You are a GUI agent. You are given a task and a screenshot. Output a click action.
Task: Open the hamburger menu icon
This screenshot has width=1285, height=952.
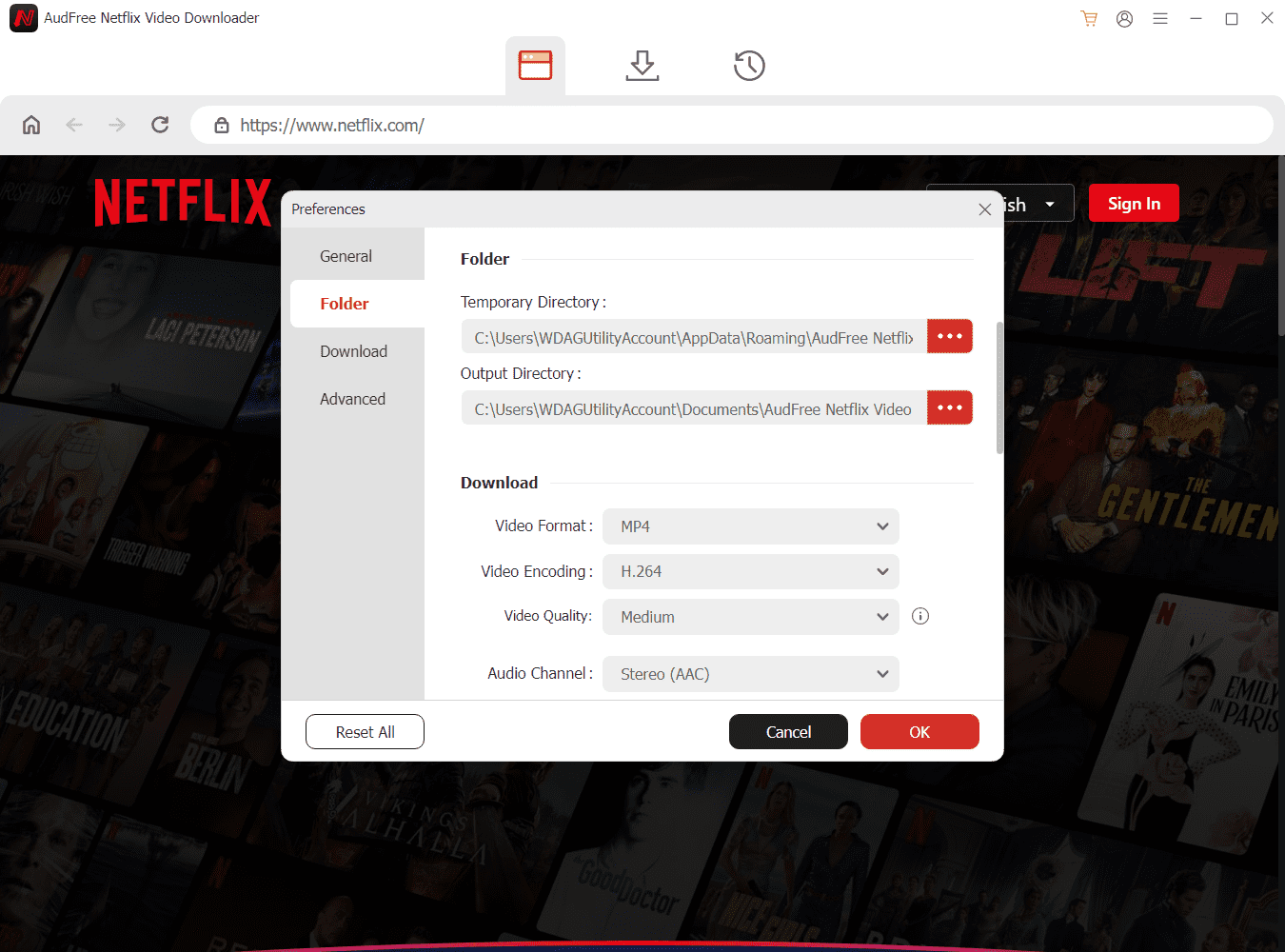(1160, 18)
